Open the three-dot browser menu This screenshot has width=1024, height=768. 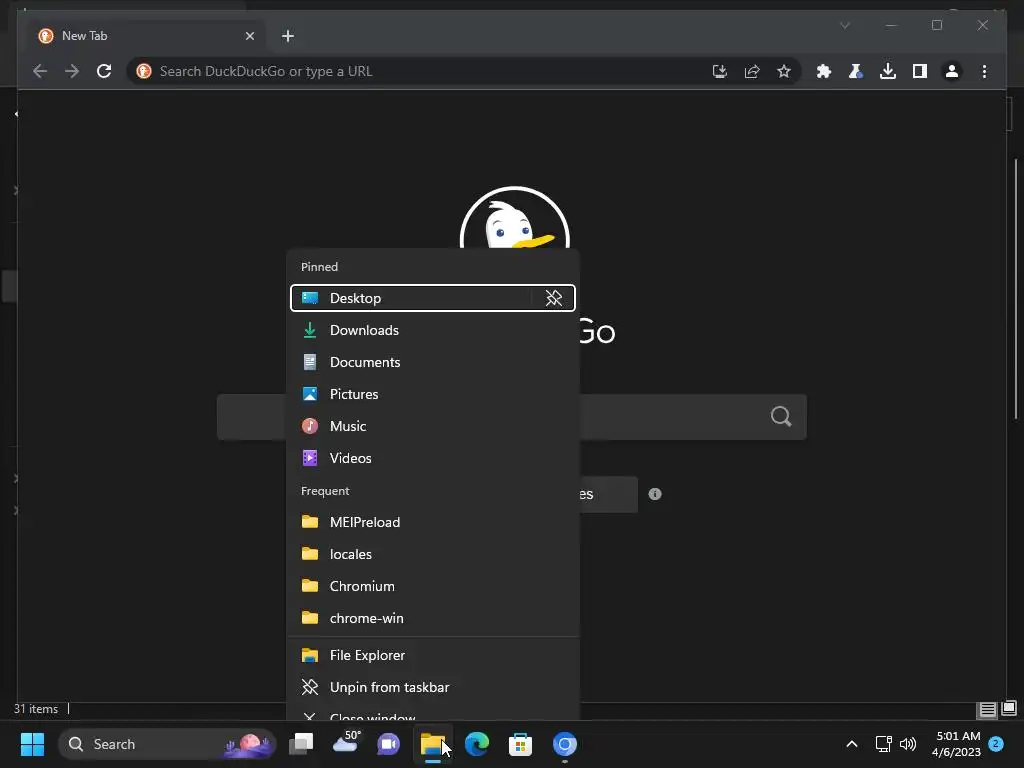(x=984, y=71)
